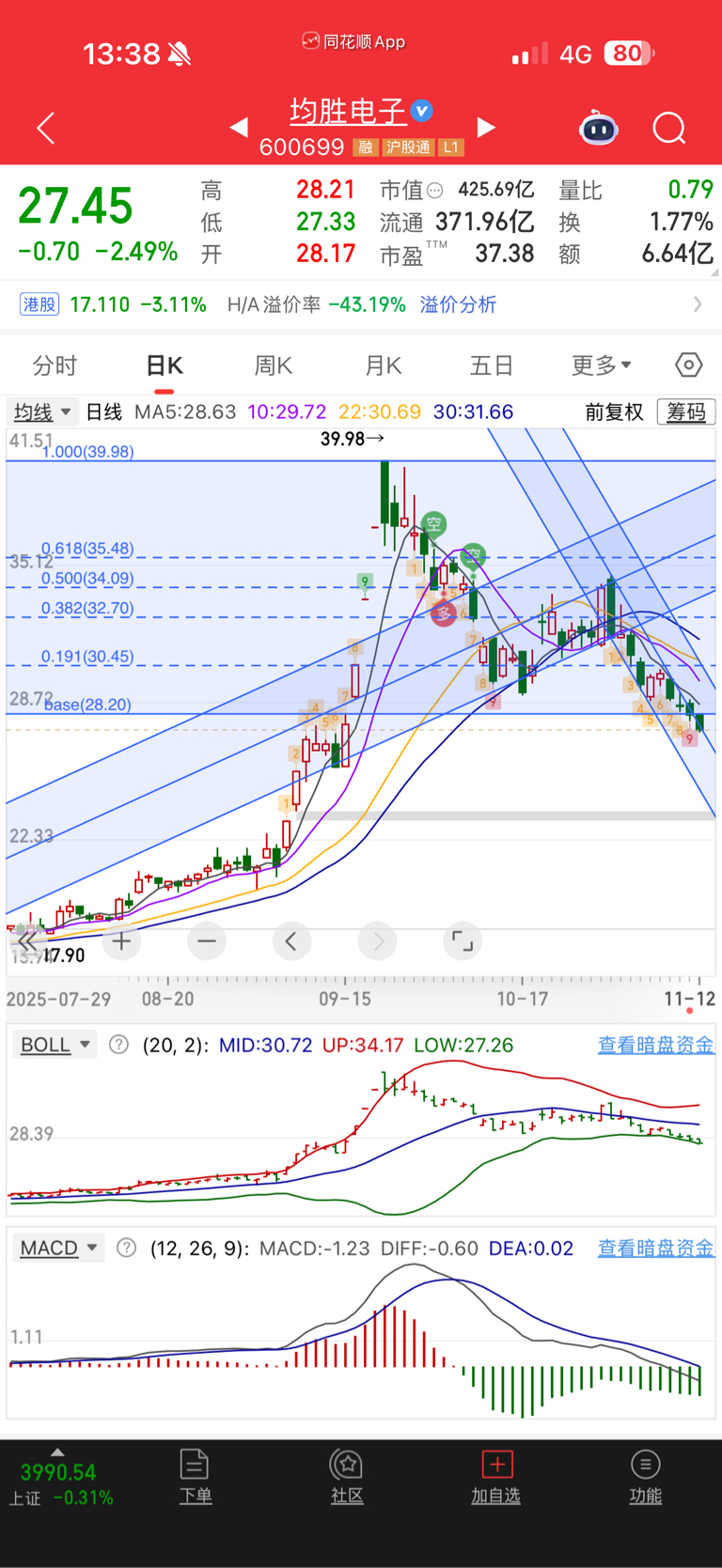Tap the red 多 signal marker
This screenshot has width=722, height=1568.
click(443, 613)
